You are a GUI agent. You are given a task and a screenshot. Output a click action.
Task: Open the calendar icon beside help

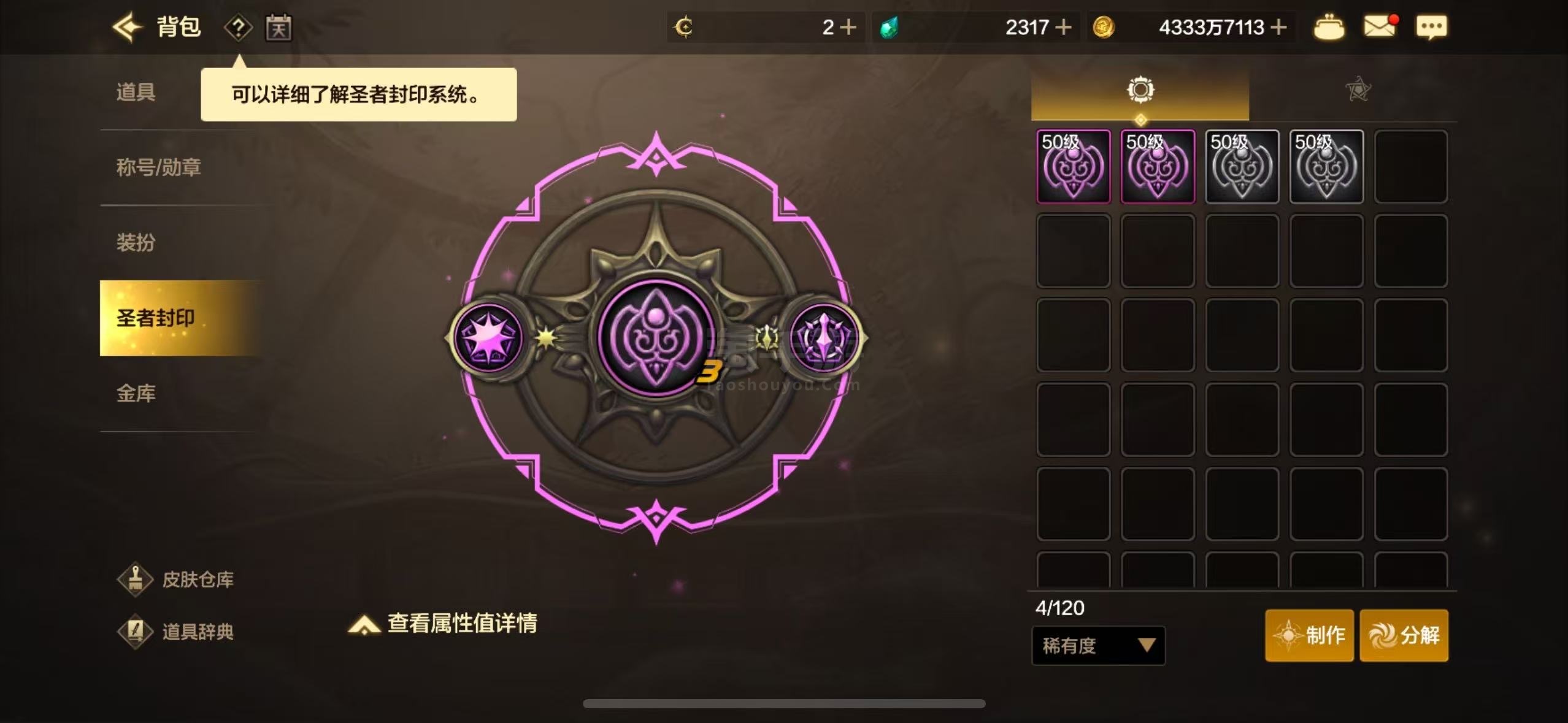coord(279,28)
